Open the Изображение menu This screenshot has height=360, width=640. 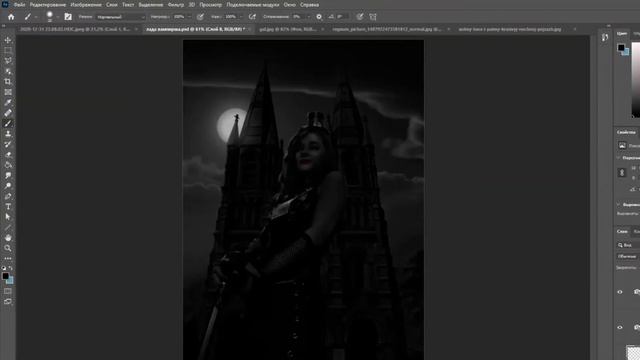coord(86,5)
